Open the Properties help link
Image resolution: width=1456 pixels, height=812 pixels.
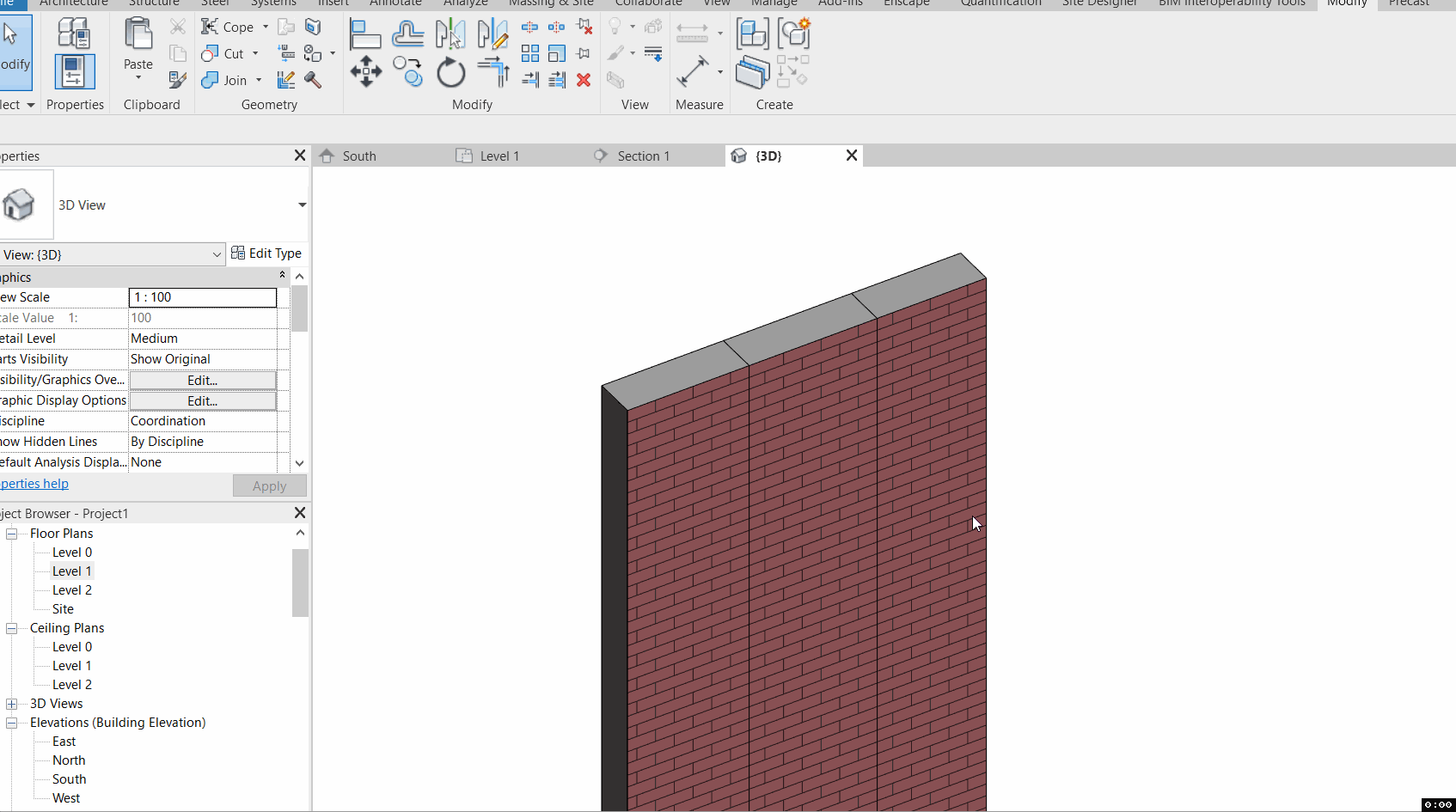[x=33, y=483]
